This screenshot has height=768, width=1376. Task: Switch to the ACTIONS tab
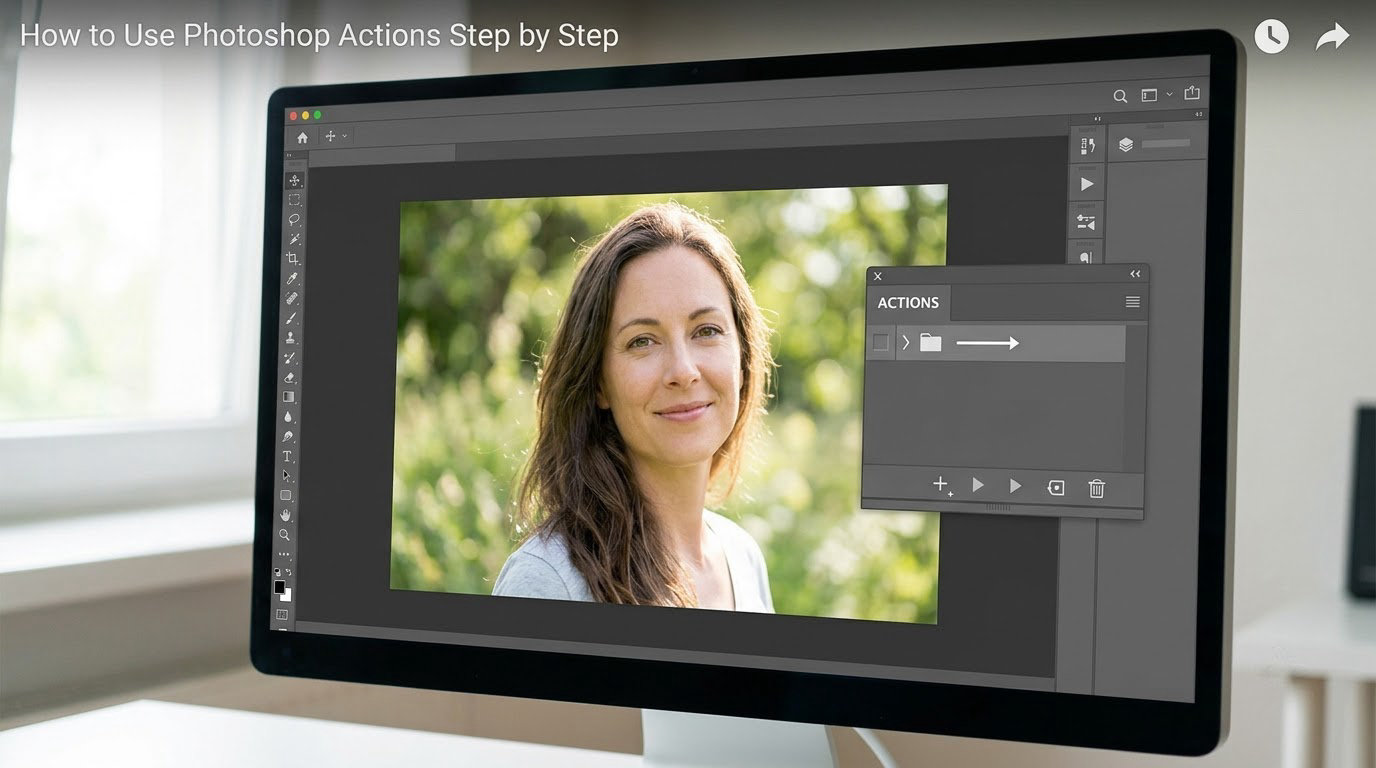point(908,303)
